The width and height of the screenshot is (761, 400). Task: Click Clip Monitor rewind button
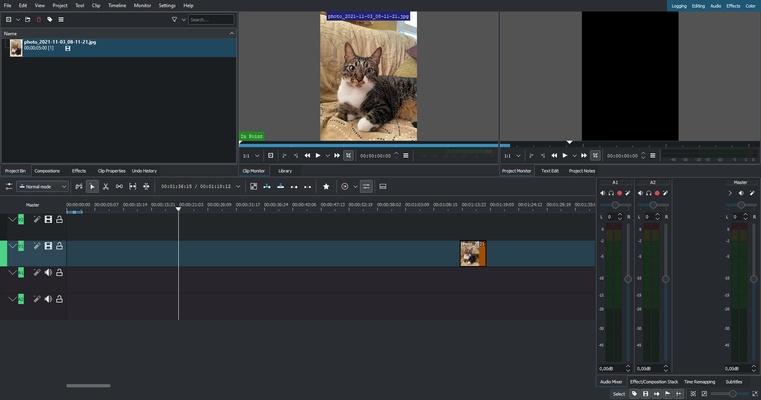coord(307,155)
